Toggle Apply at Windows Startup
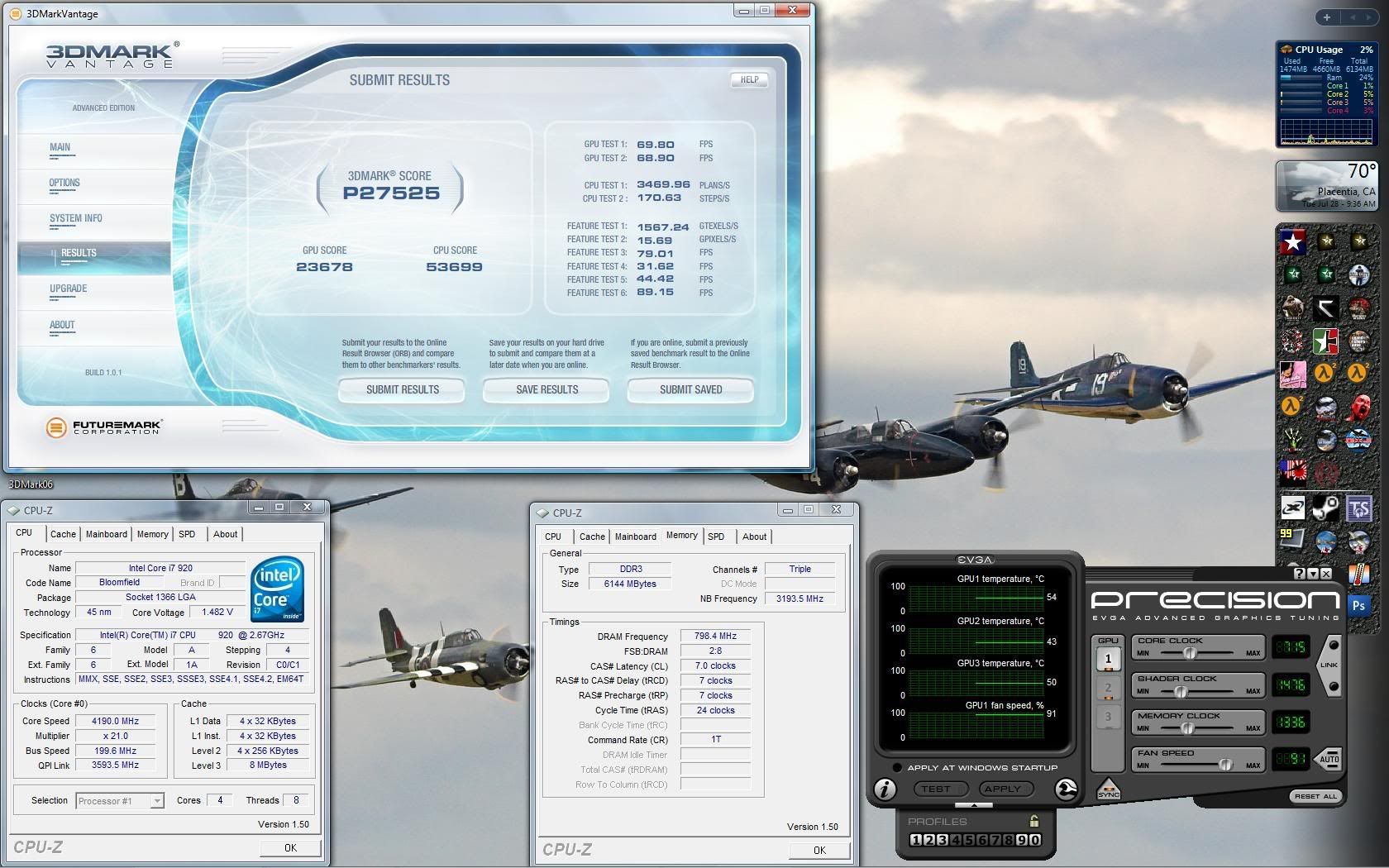Viewport: 1389px width, 868px height. [x=897, y=768]
